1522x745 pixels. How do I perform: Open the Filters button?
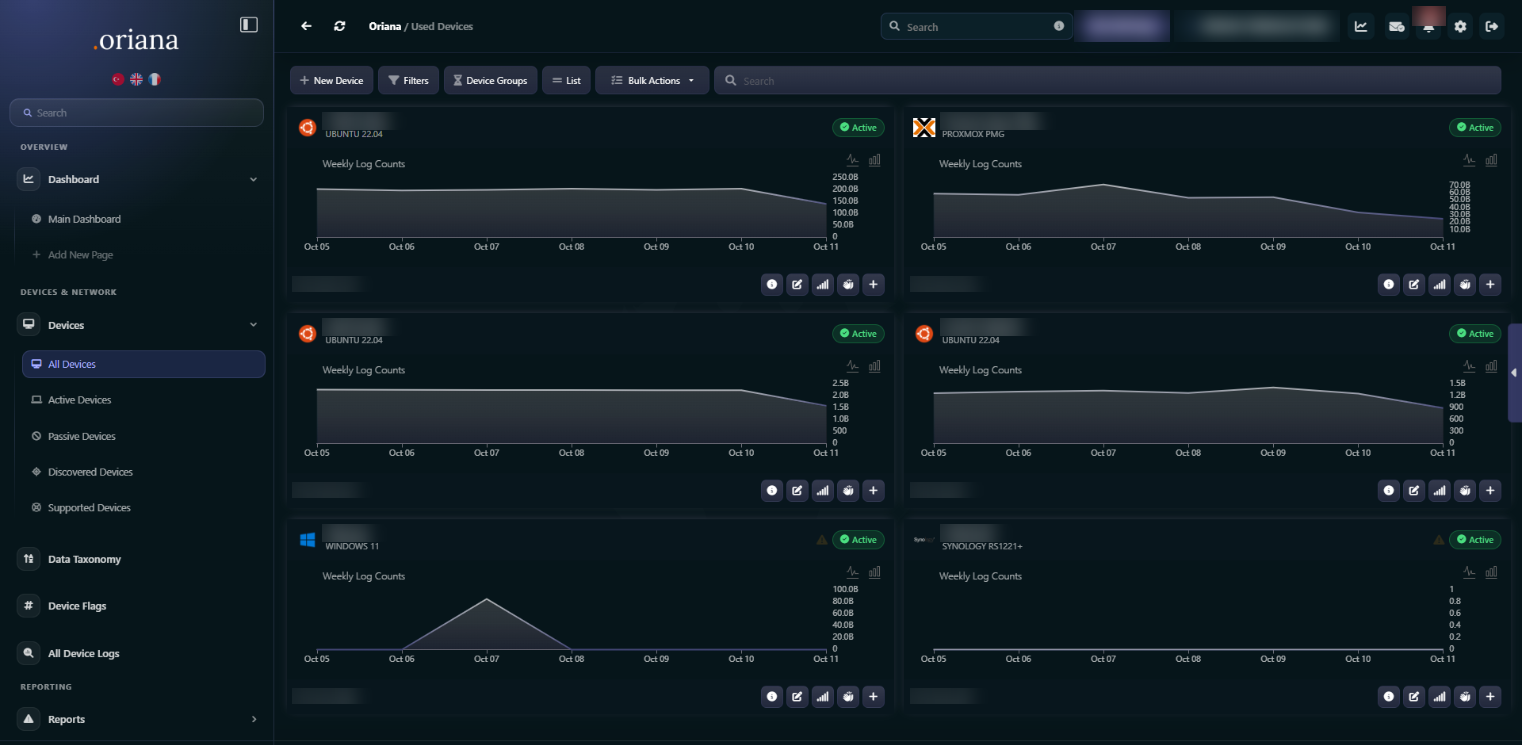pos(408,80)
